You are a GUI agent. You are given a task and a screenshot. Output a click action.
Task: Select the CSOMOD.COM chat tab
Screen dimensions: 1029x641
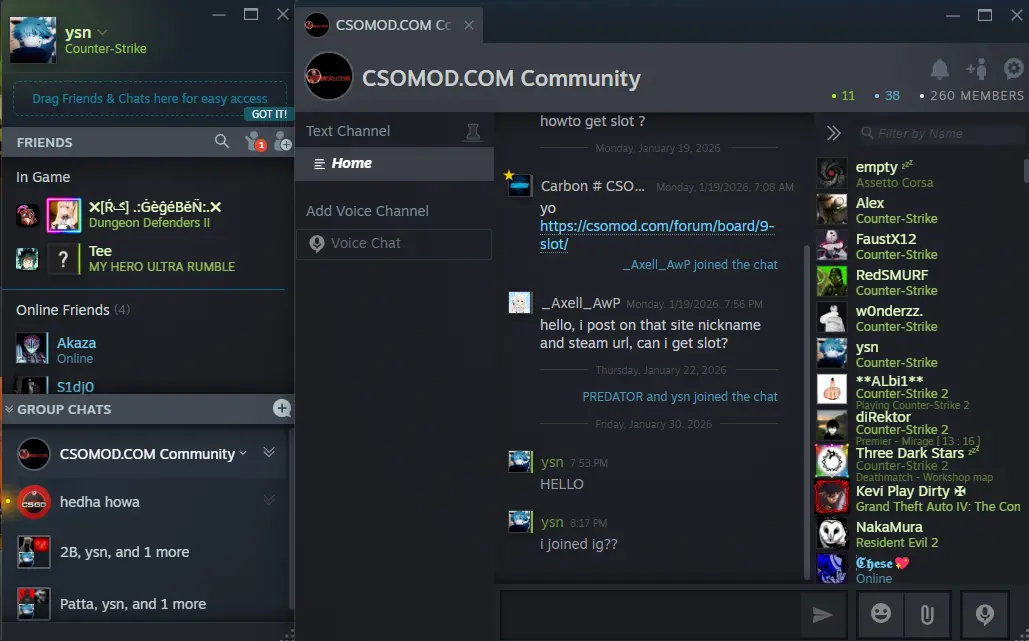pos(388,25)
